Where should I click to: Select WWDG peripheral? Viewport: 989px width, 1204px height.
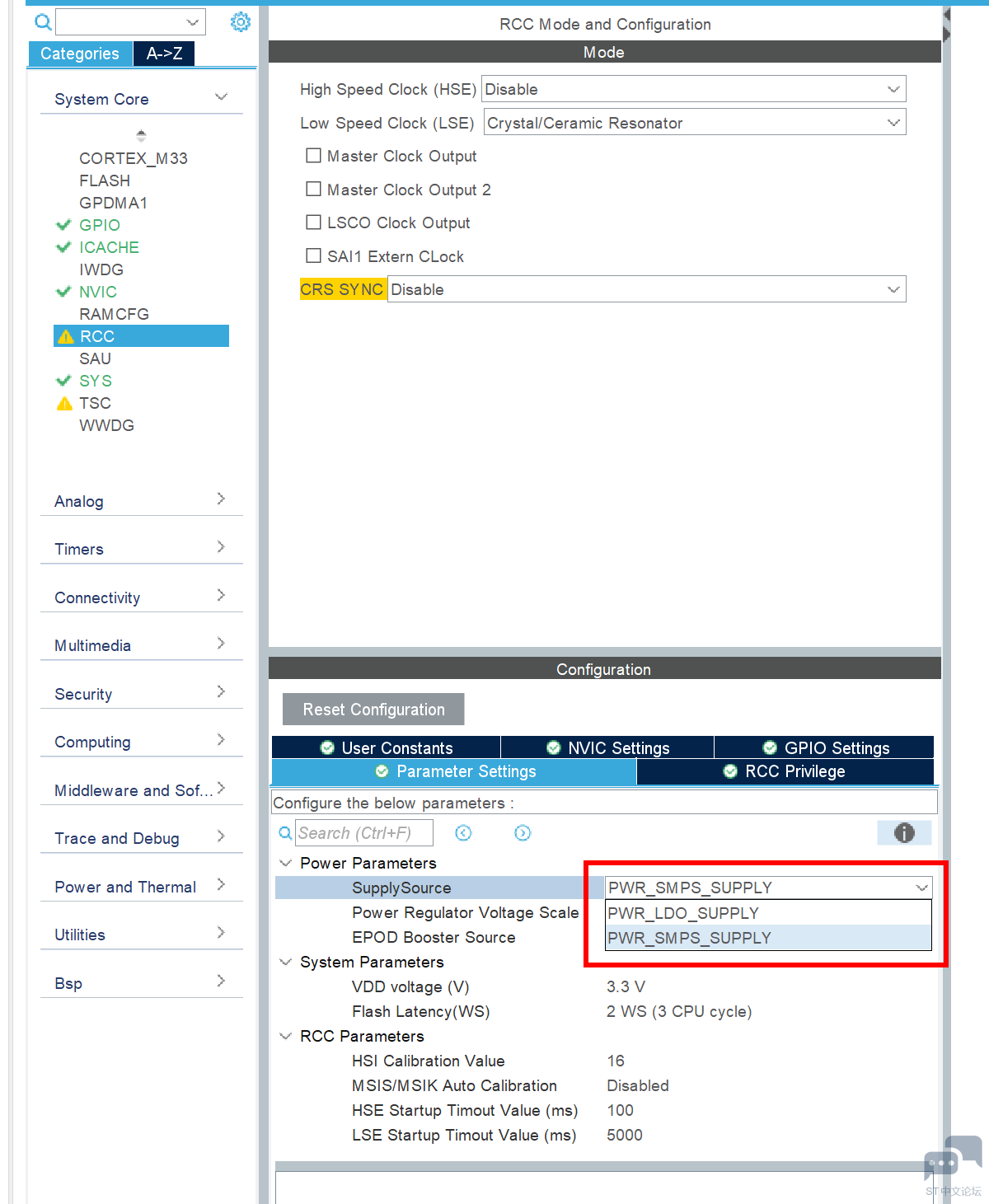(x=106, y=425)
